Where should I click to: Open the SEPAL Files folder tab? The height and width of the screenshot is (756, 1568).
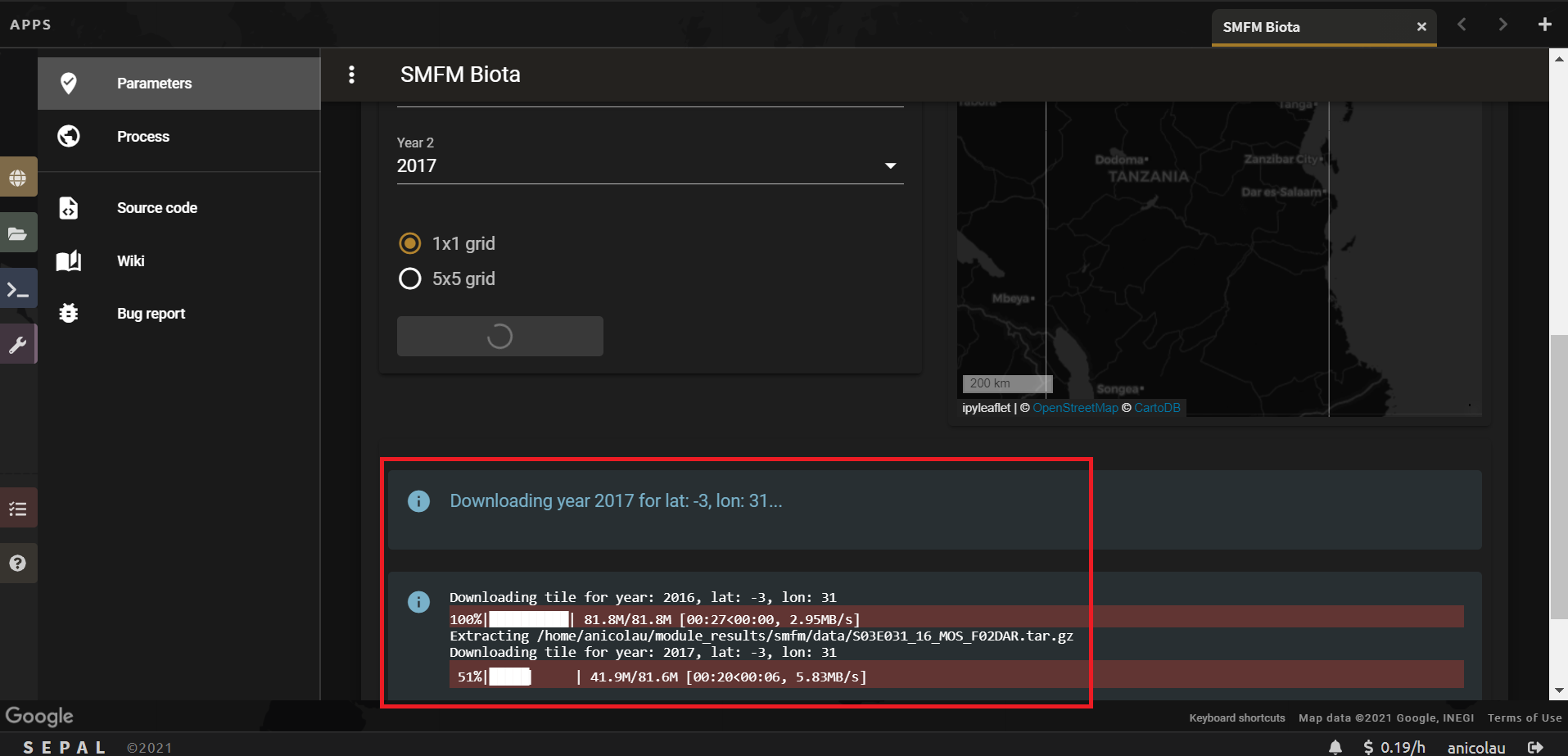18,233
